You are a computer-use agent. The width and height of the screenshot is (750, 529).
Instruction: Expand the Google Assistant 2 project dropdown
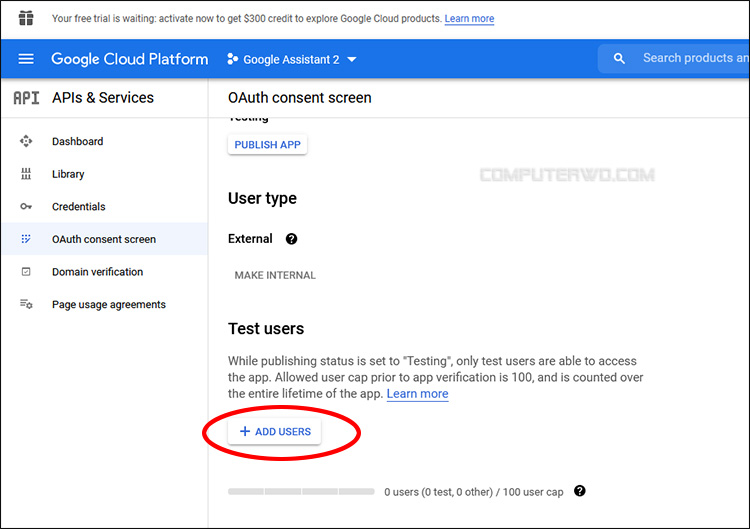292,59
